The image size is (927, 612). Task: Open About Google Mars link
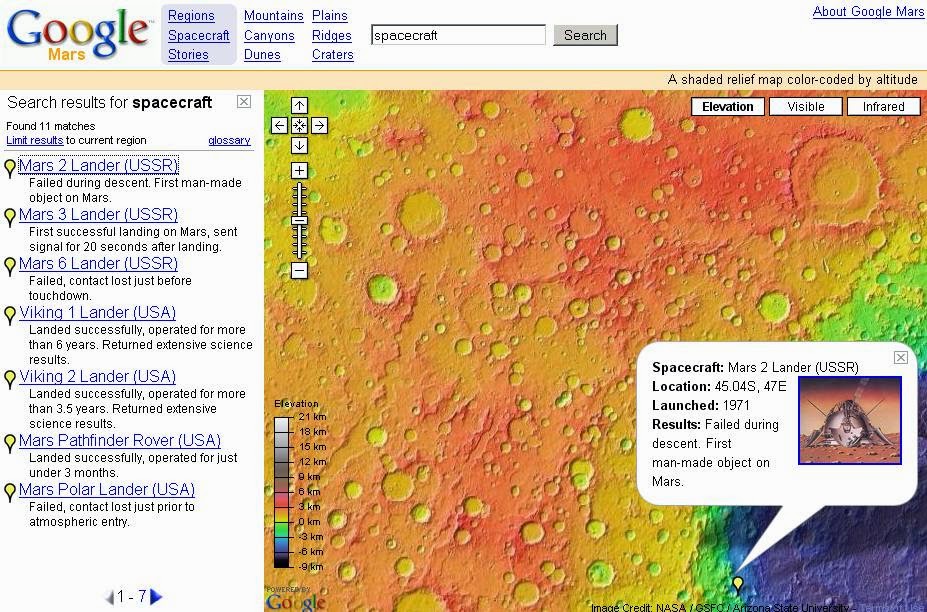(x=868, y=11)
